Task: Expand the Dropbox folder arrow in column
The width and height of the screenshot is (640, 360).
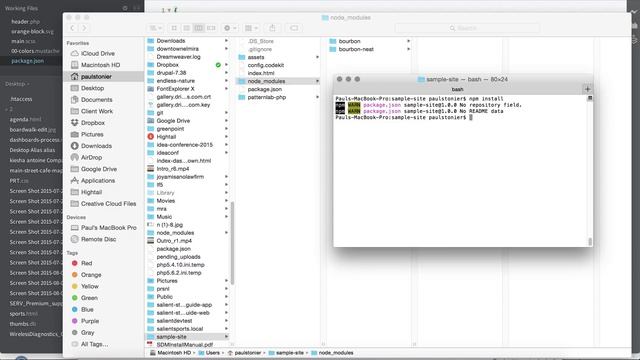Action: pos(226,65)
